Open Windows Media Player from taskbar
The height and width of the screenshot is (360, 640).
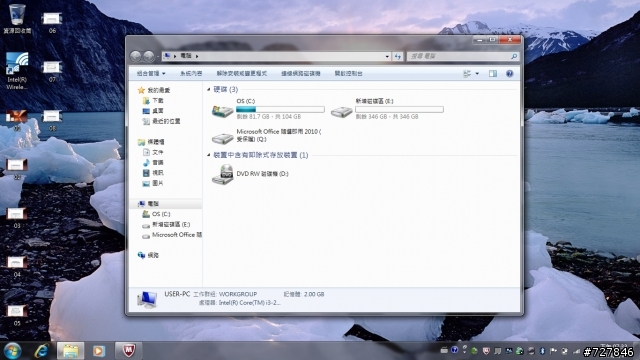tap(99, 351)
